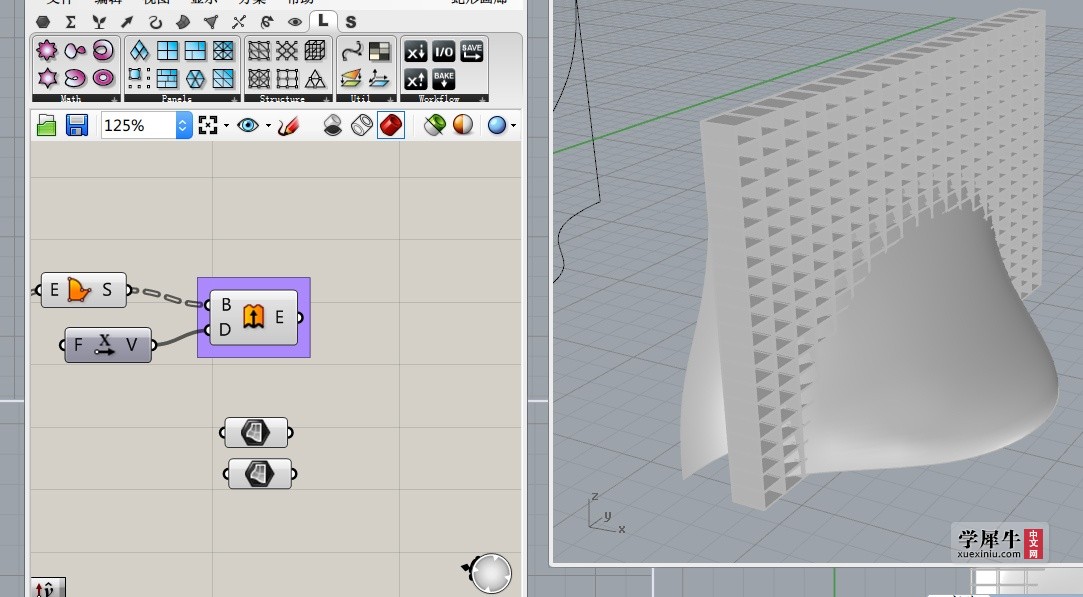1083x597 pixels.
Task: Click the BAKE workflow component
Action: pyautogui.click(x=443, y=79)
